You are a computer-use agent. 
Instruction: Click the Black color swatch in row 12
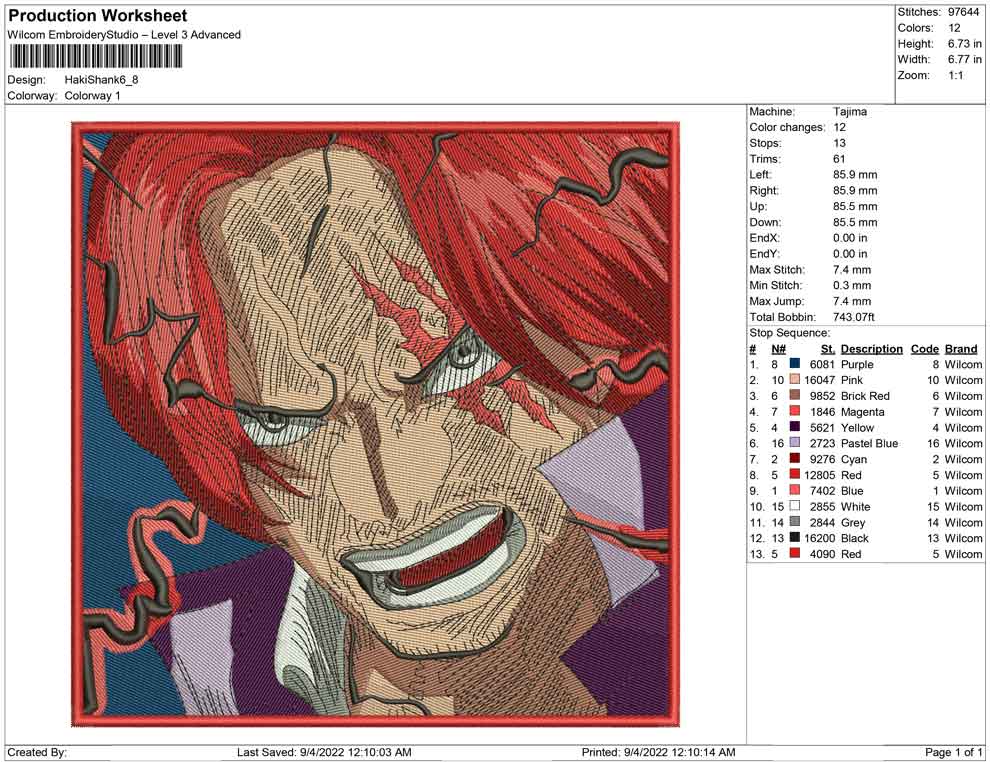pos(794,537)
